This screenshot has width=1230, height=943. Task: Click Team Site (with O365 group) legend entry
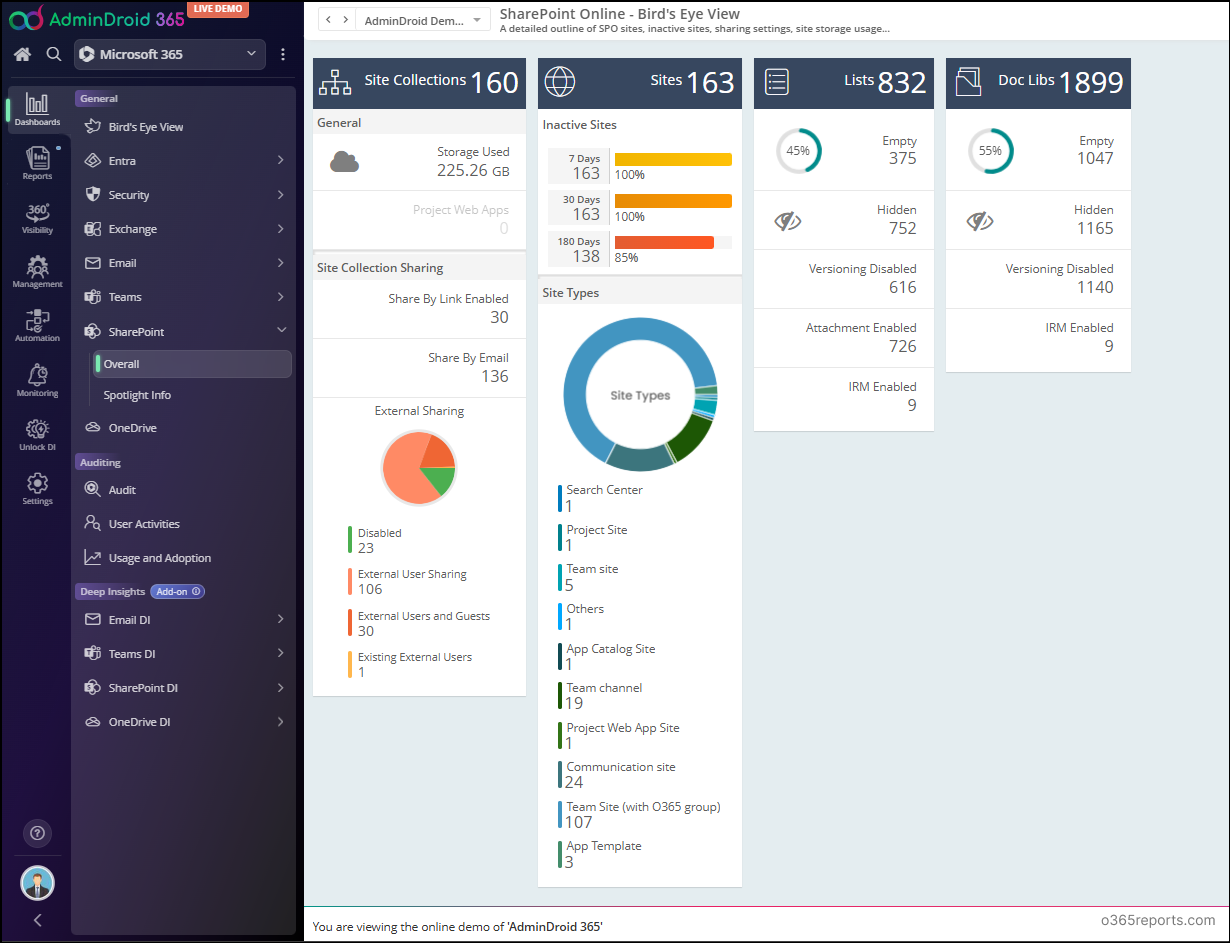coord(640,813)
